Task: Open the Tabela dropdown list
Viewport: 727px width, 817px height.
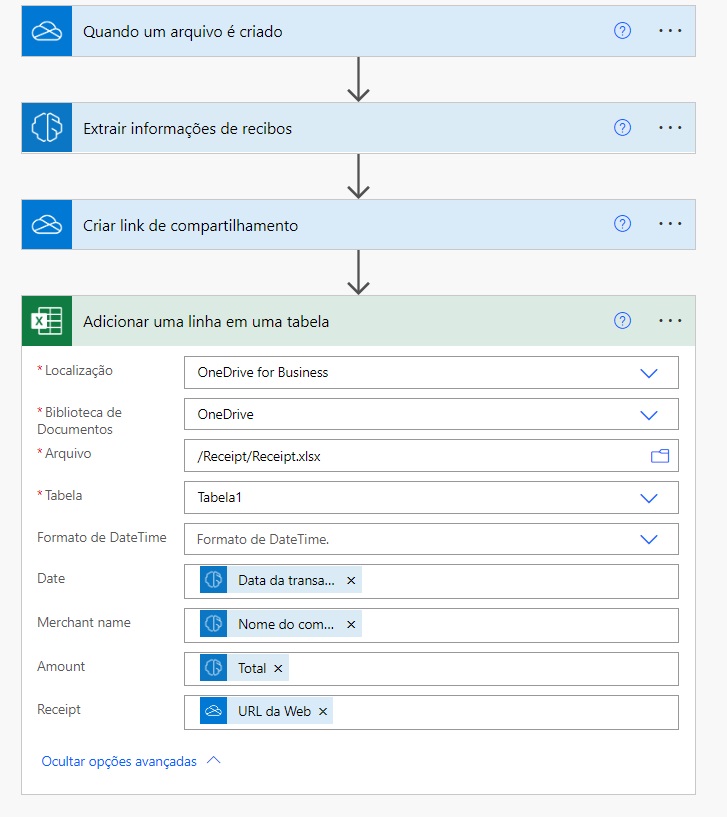Action: [x=648, y=497]
